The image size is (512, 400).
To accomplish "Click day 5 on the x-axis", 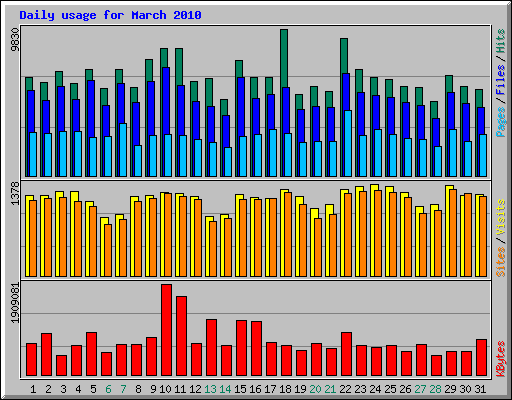I will (93, 389).
